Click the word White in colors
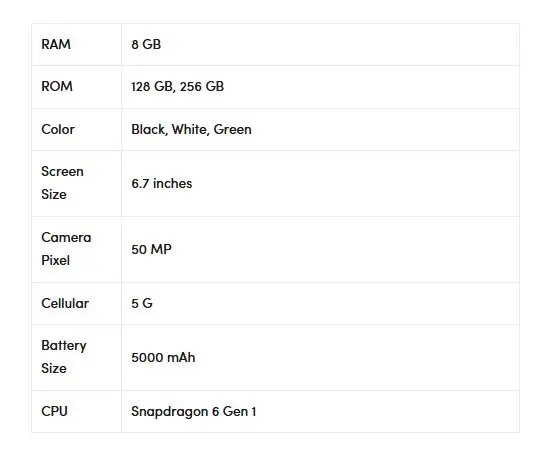The image size is (544, 451). coord(190,129)
